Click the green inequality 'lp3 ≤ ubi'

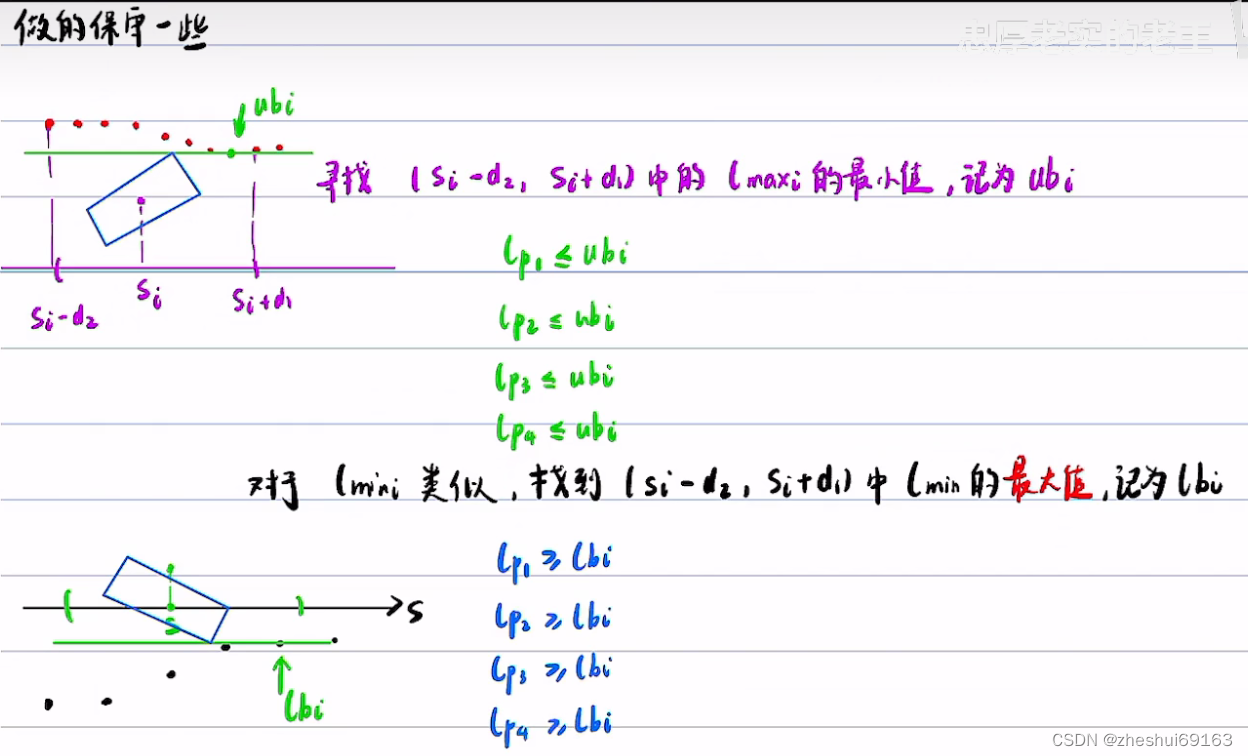tap(555, 377)
